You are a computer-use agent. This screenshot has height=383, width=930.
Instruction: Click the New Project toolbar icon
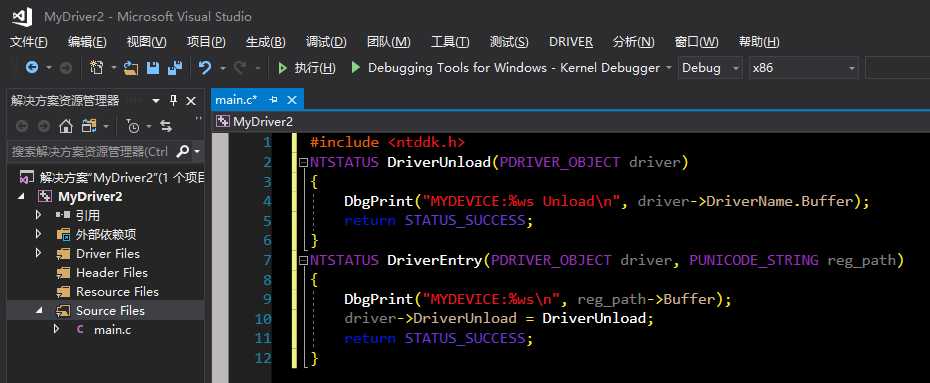coord(96,68)
